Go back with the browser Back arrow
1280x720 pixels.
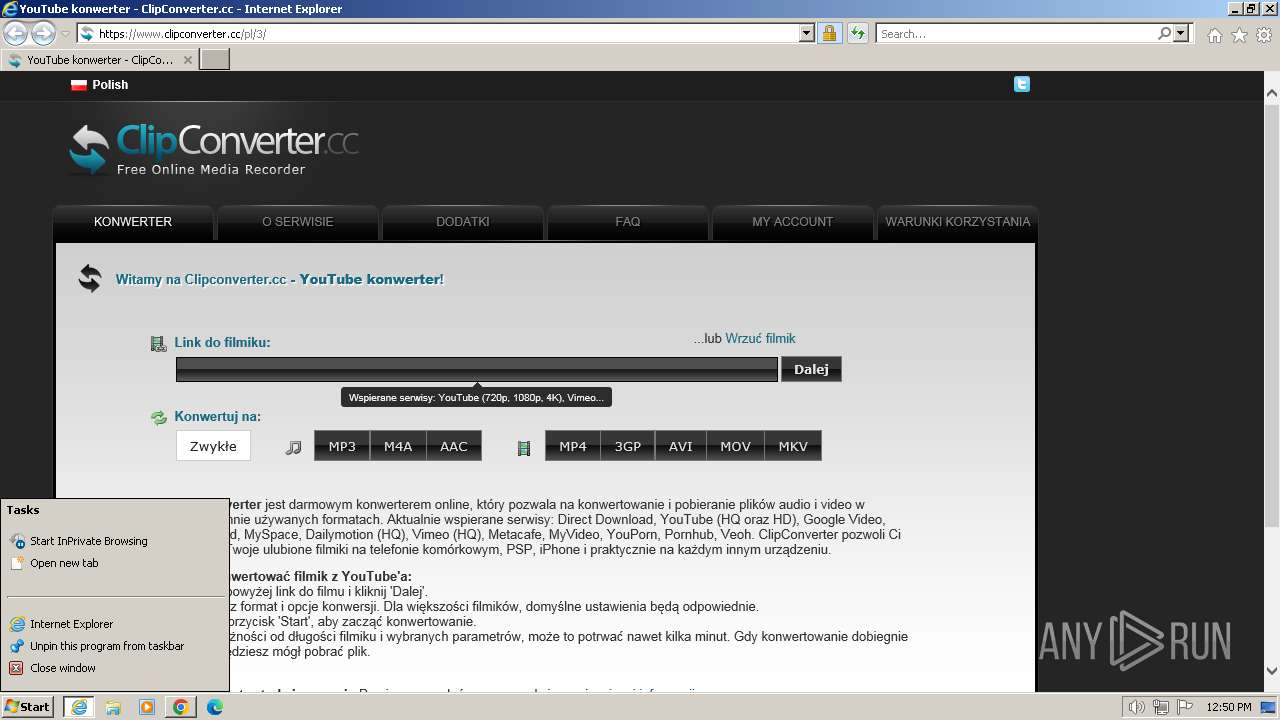(x=15, y=33)
